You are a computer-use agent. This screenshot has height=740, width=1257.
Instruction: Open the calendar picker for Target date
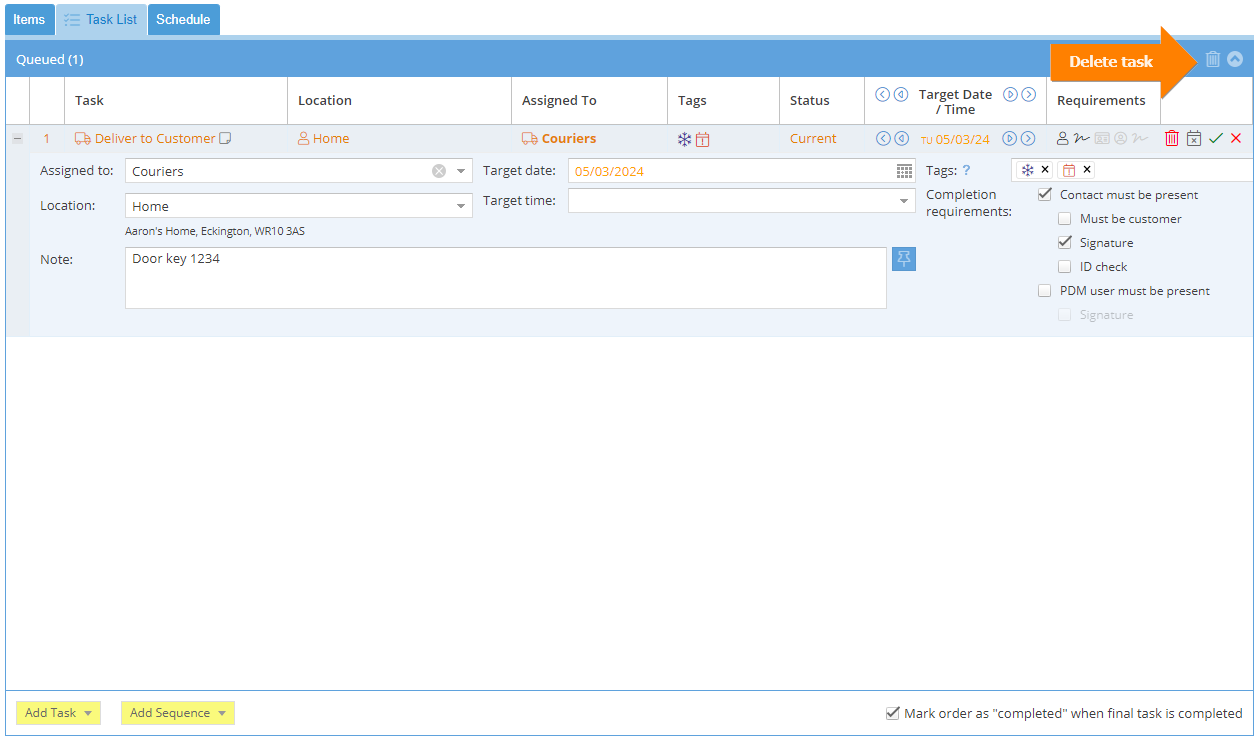904,171
